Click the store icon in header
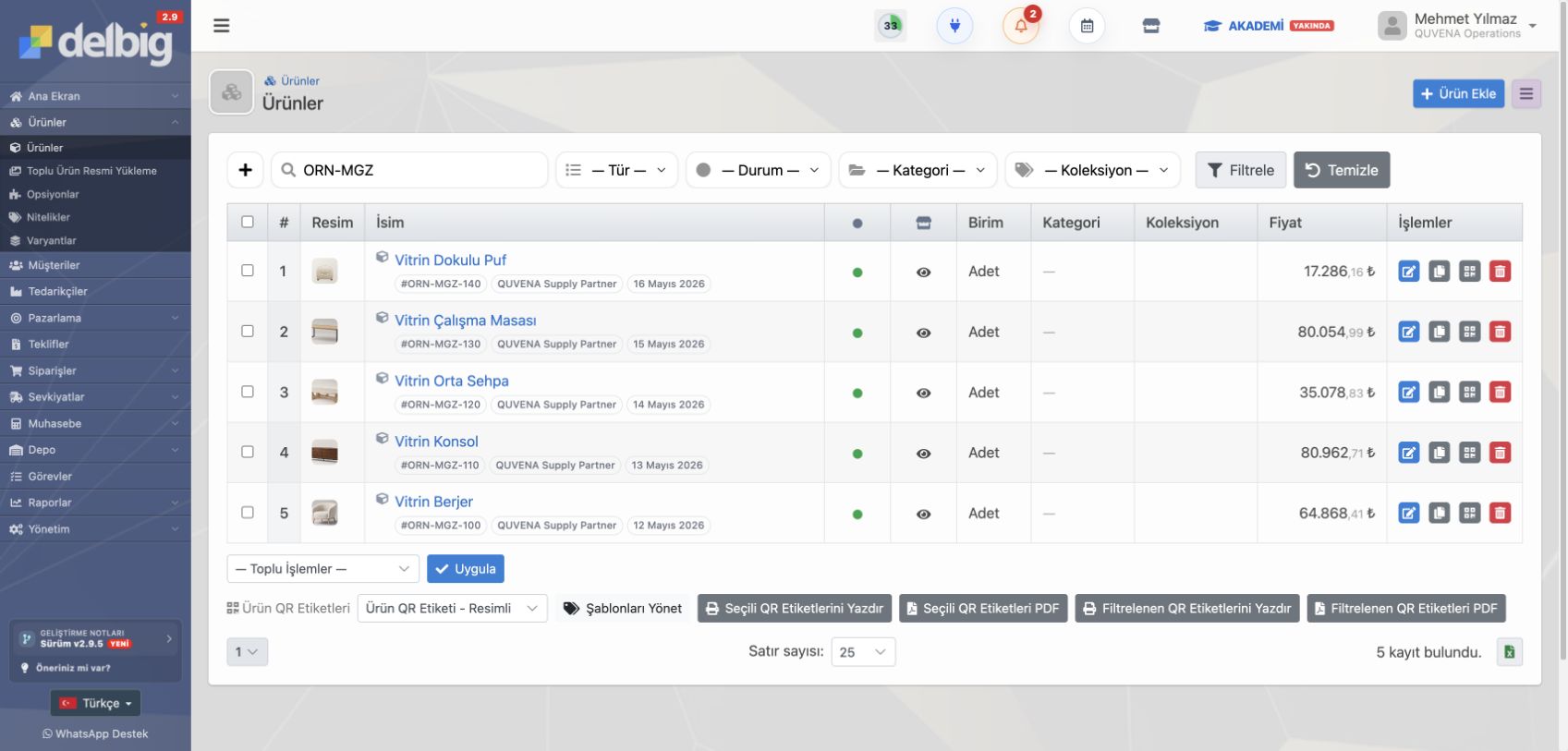1568x751 pixels. click(x=1151, y=26)
